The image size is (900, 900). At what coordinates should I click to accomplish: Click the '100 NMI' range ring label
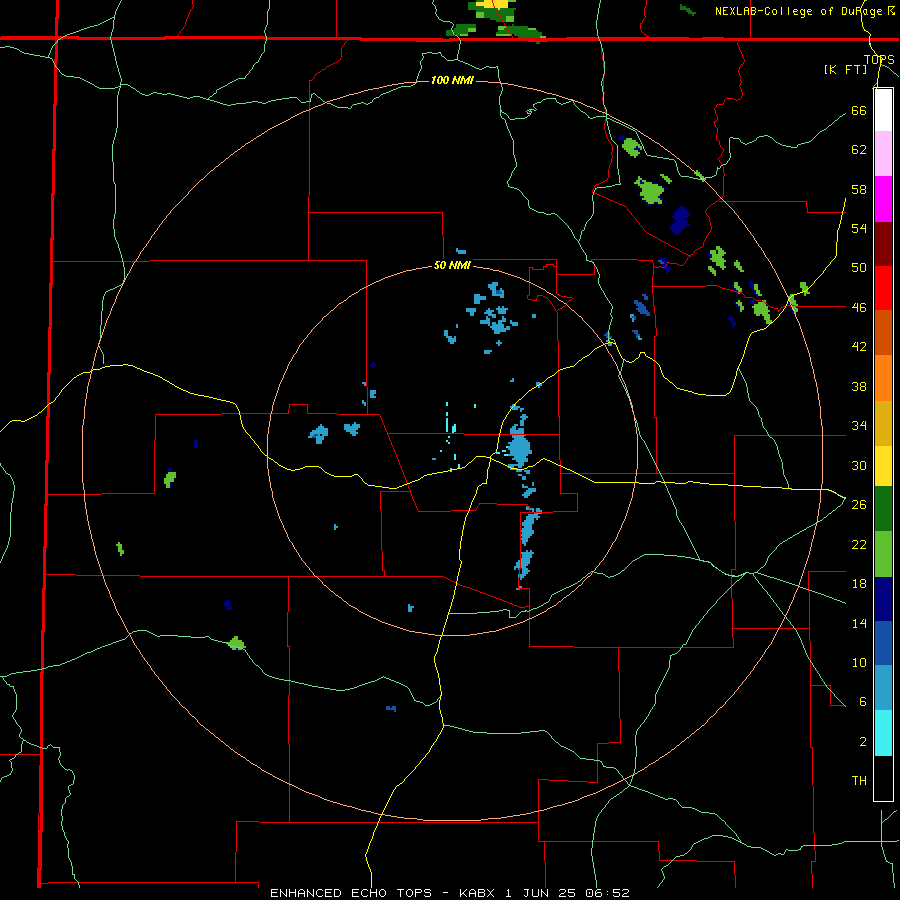click(x=452, y=80)
